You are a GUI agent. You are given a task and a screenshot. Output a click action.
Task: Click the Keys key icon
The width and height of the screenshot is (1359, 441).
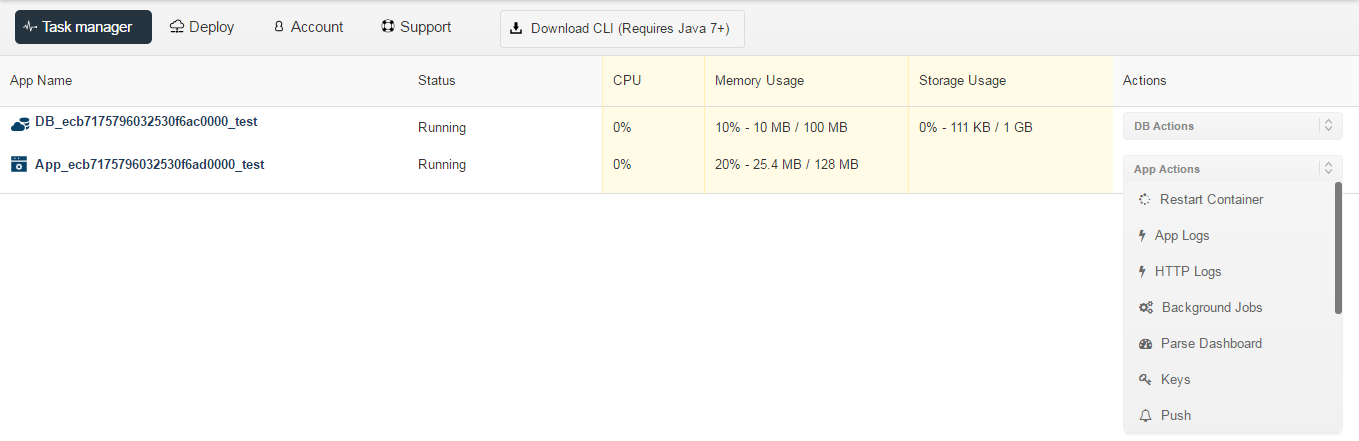pos(1146,380)
